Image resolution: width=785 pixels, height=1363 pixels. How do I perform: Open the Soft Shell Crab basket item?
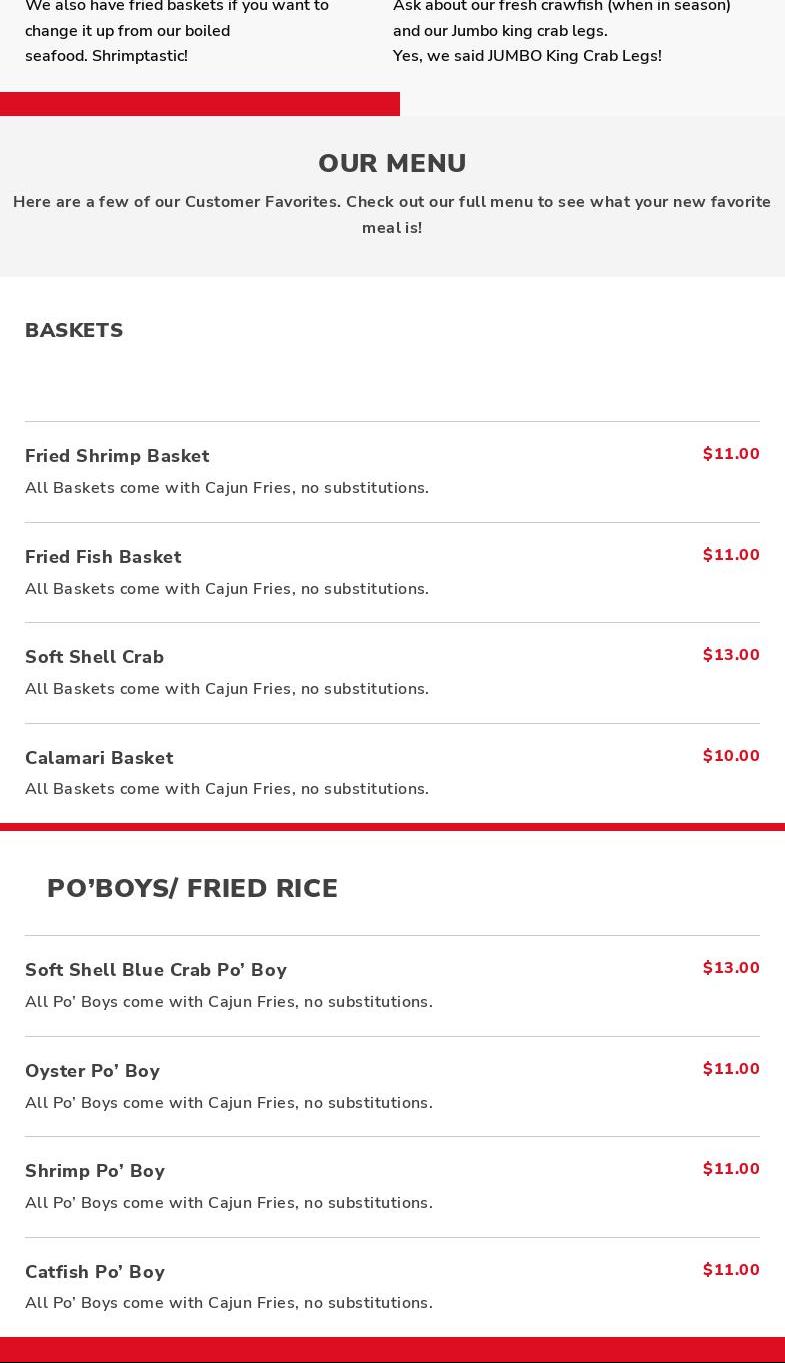pyautogui.click(x=94, y=657)
